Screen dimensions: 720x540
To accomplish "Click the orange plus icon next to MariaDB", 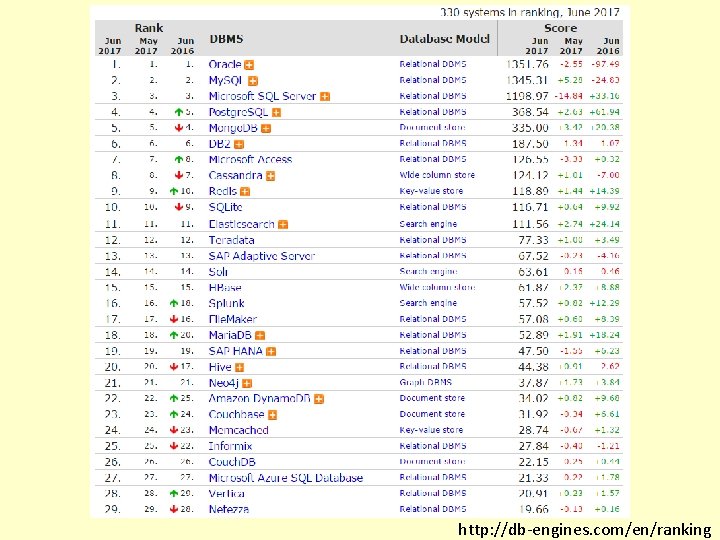I will click(260, 336).
